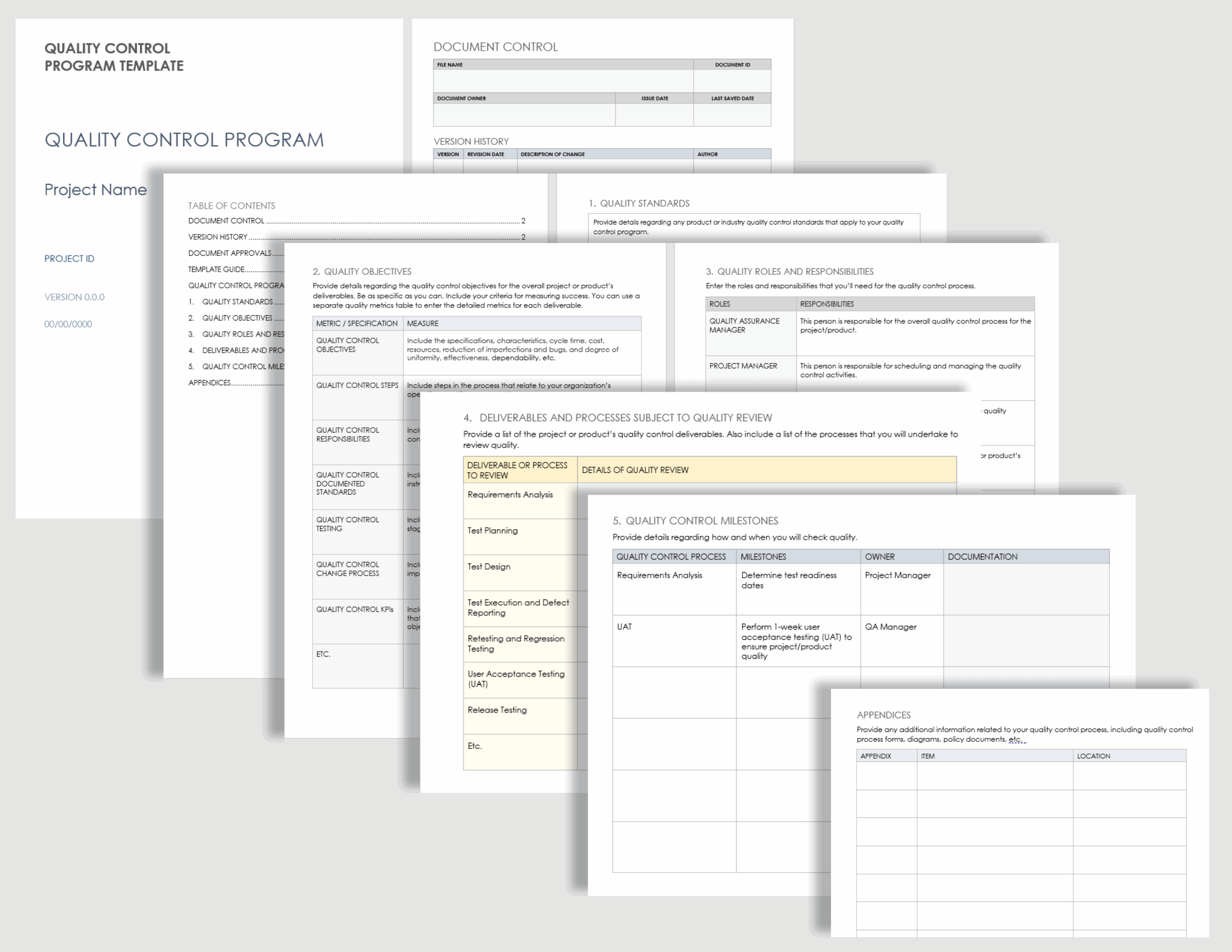Click the Documentation column header

click(982, 556)
